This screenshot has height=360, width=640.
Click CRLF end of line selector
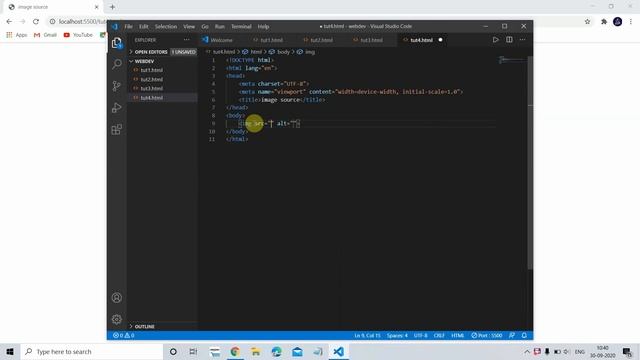coord(439,336)
